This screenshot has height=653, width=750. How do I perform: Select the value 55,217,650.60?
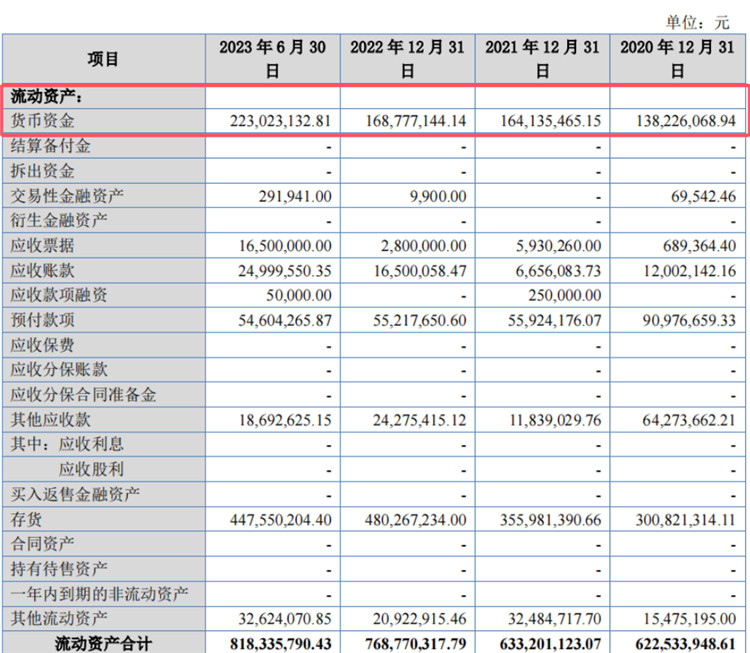pyautogui.click(x=420, y=321)
